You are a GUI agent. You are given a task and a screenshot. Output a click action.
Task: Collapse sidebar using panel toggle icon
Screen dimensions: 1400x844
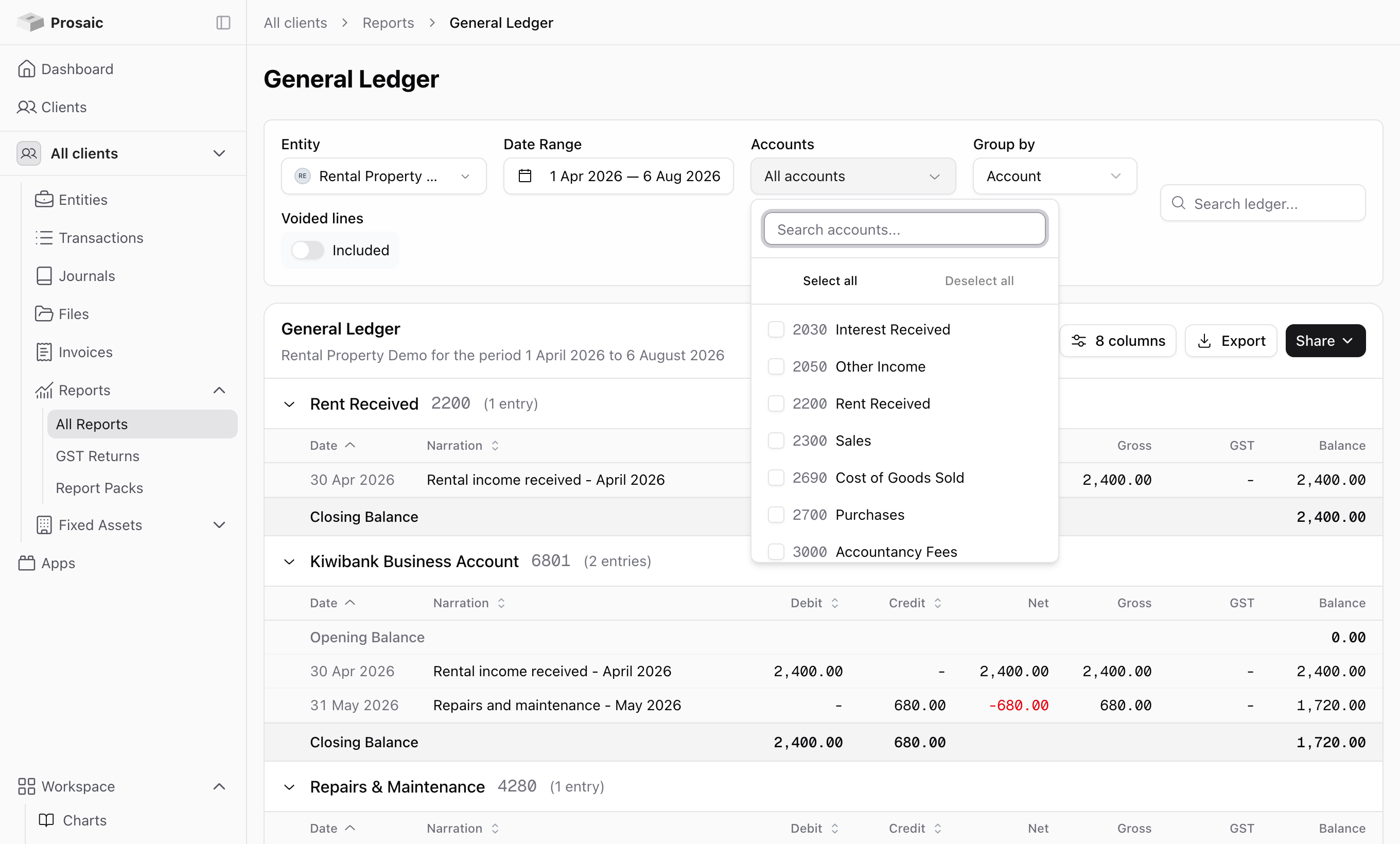pyautogui.click(x=223, y=23)
